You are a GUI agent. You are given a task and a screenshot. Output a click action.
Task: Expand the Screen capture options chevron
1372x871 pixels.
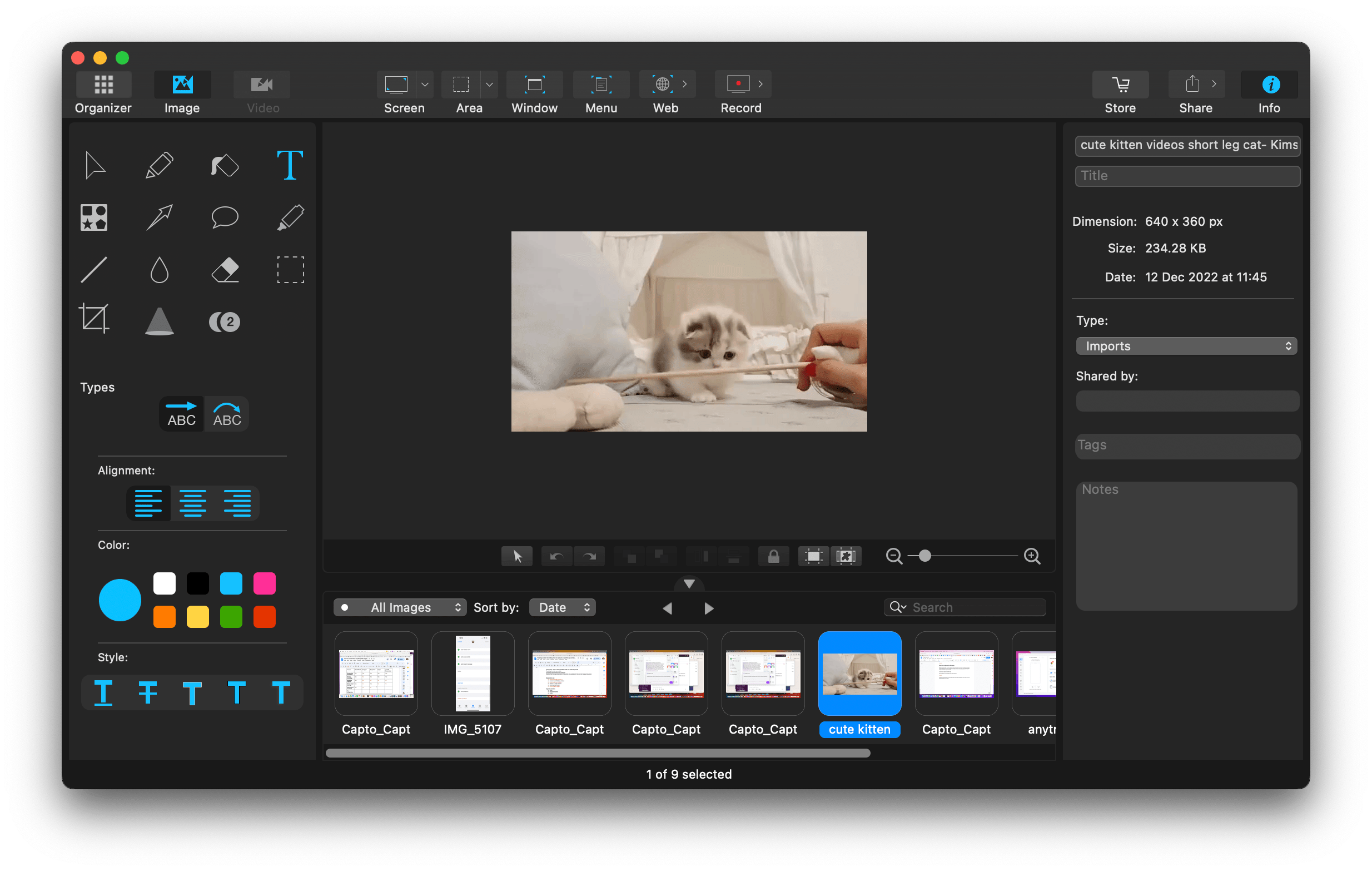pos(425,84)
